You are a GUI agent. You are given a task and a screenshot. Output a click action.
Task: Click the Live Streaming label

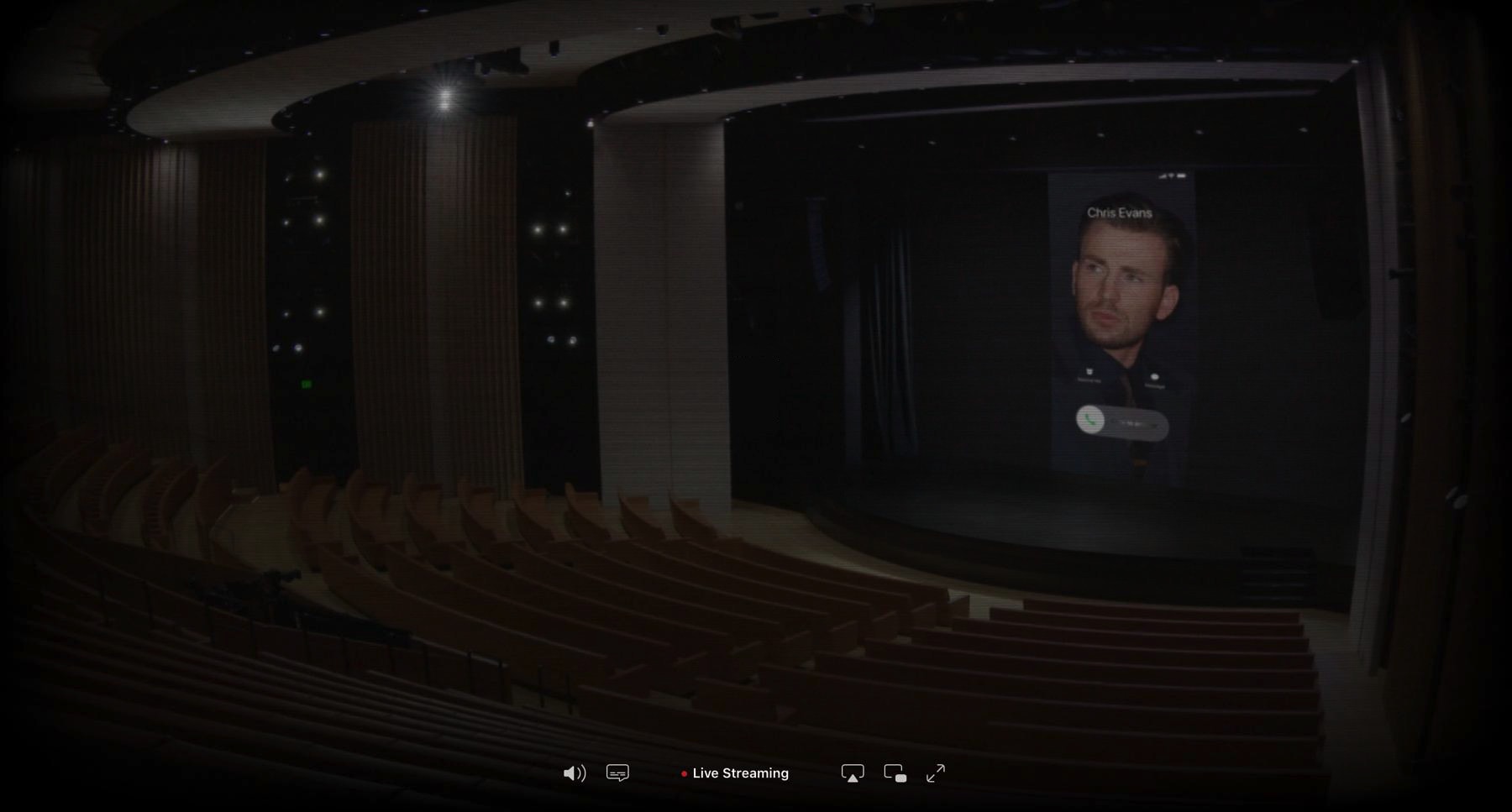coord(740,773)
